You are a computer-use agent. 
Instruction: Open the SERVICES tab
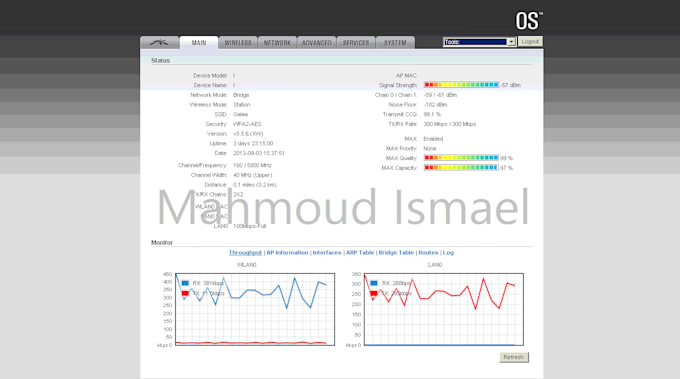356,42
